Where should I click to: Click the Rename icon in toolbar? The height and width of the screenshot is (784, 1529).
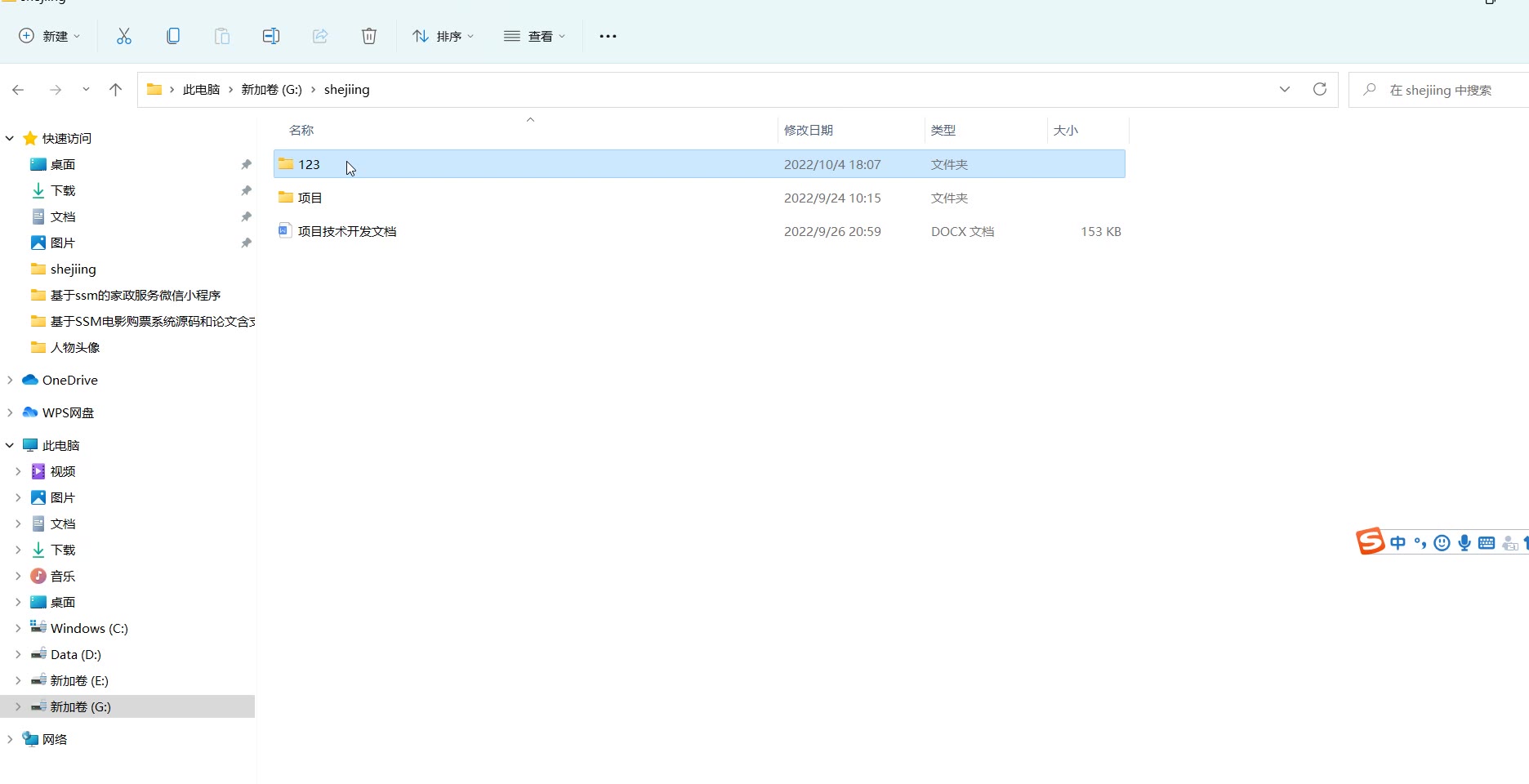pos(271,36)
